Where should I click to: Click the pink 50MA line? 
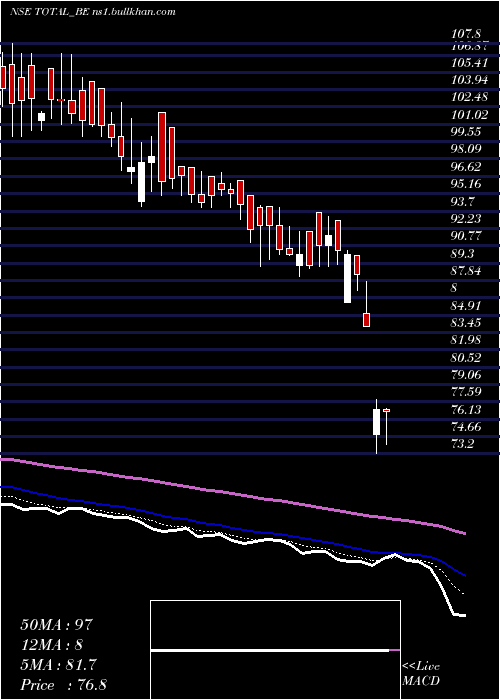pos(232,494)
